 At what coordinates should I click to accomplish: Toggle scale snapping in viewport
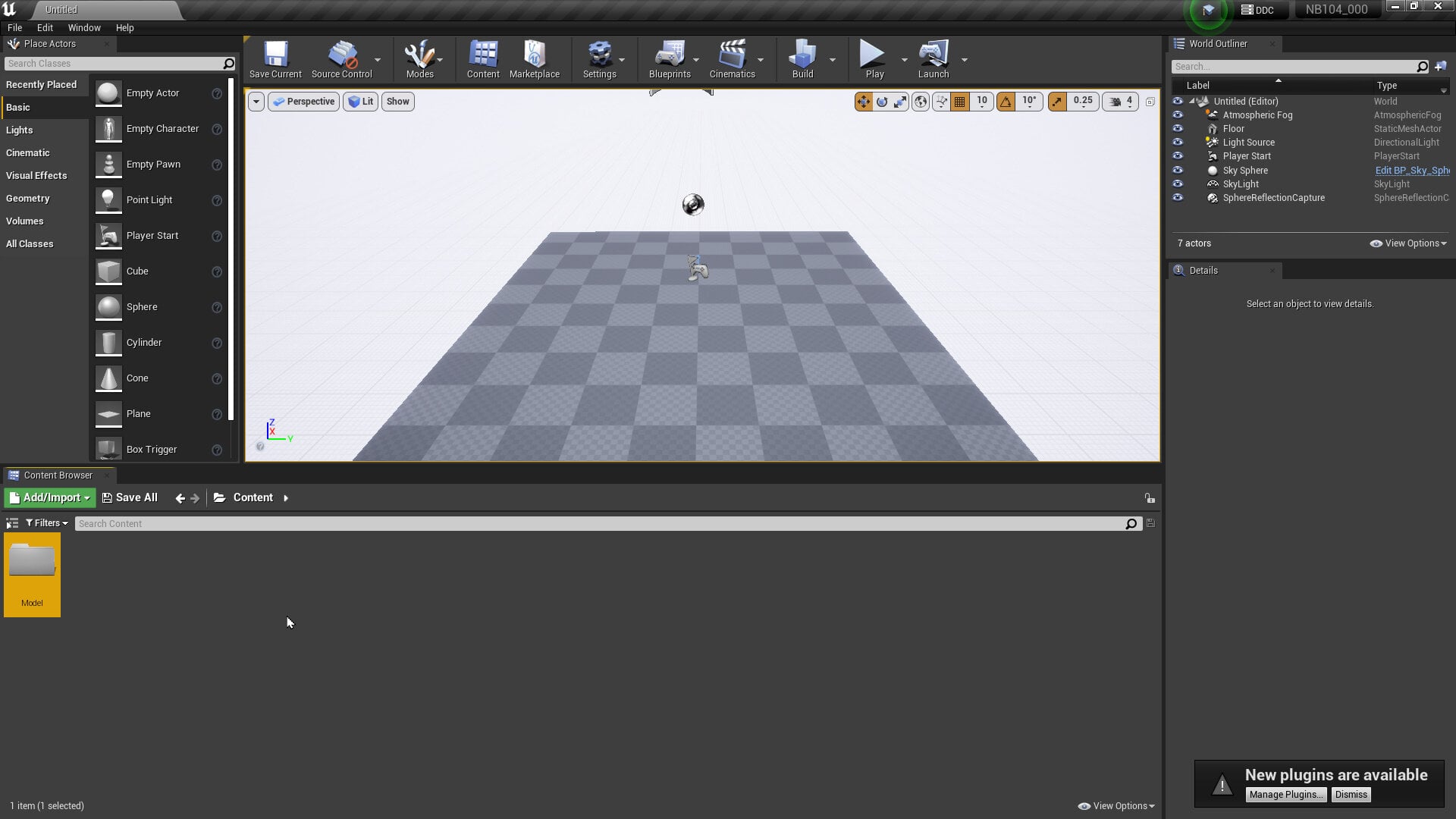pos(1057,102)
